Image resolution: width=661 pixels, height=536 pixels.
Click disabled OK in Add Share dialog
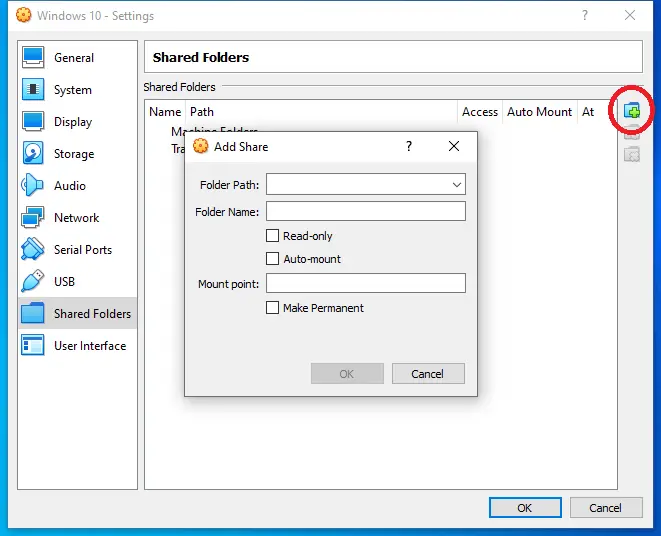click(x=347, y=374)
